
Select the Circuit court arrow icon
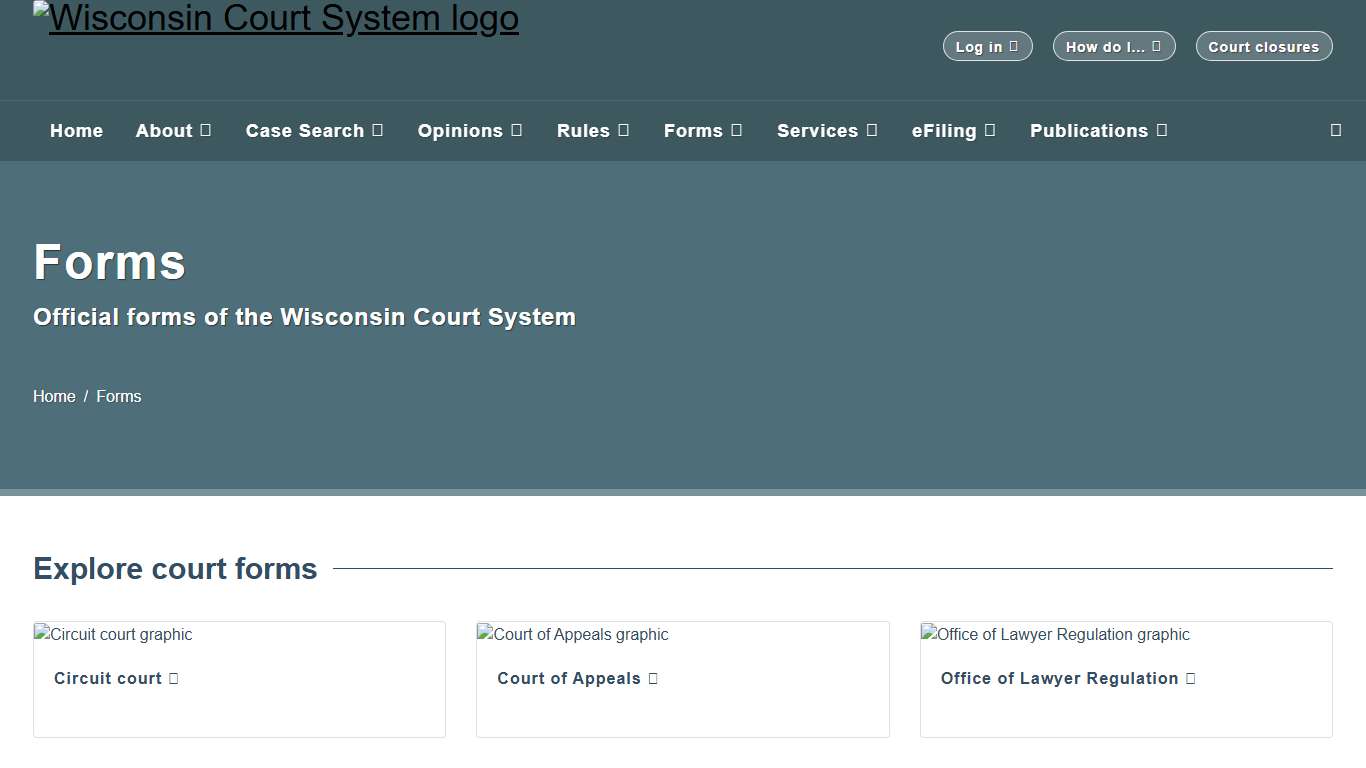tap(177, 678)
